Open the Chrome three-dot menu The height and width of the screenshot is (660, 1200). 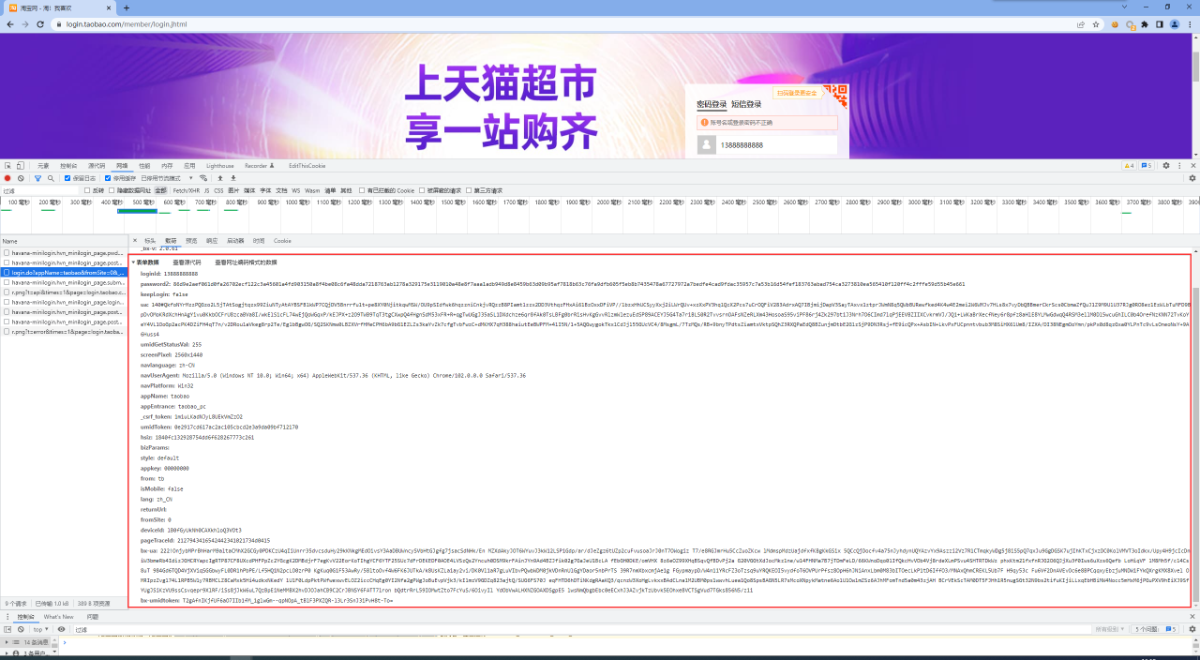pos(1190,24)
